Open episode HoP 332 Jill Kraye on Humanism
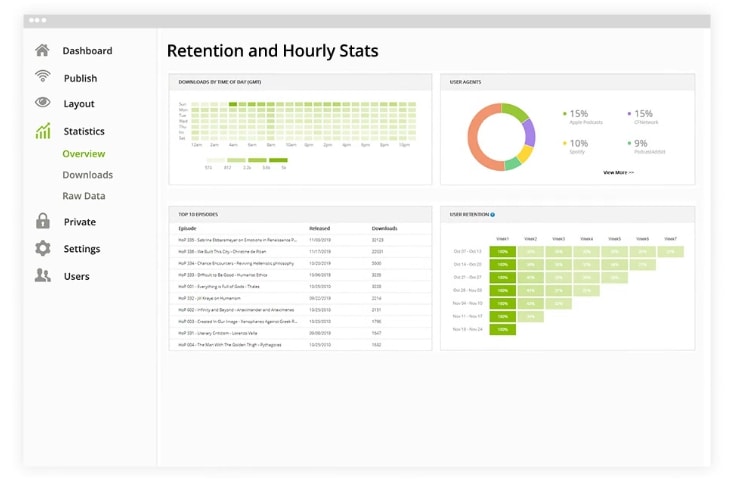 click(300, 298)
